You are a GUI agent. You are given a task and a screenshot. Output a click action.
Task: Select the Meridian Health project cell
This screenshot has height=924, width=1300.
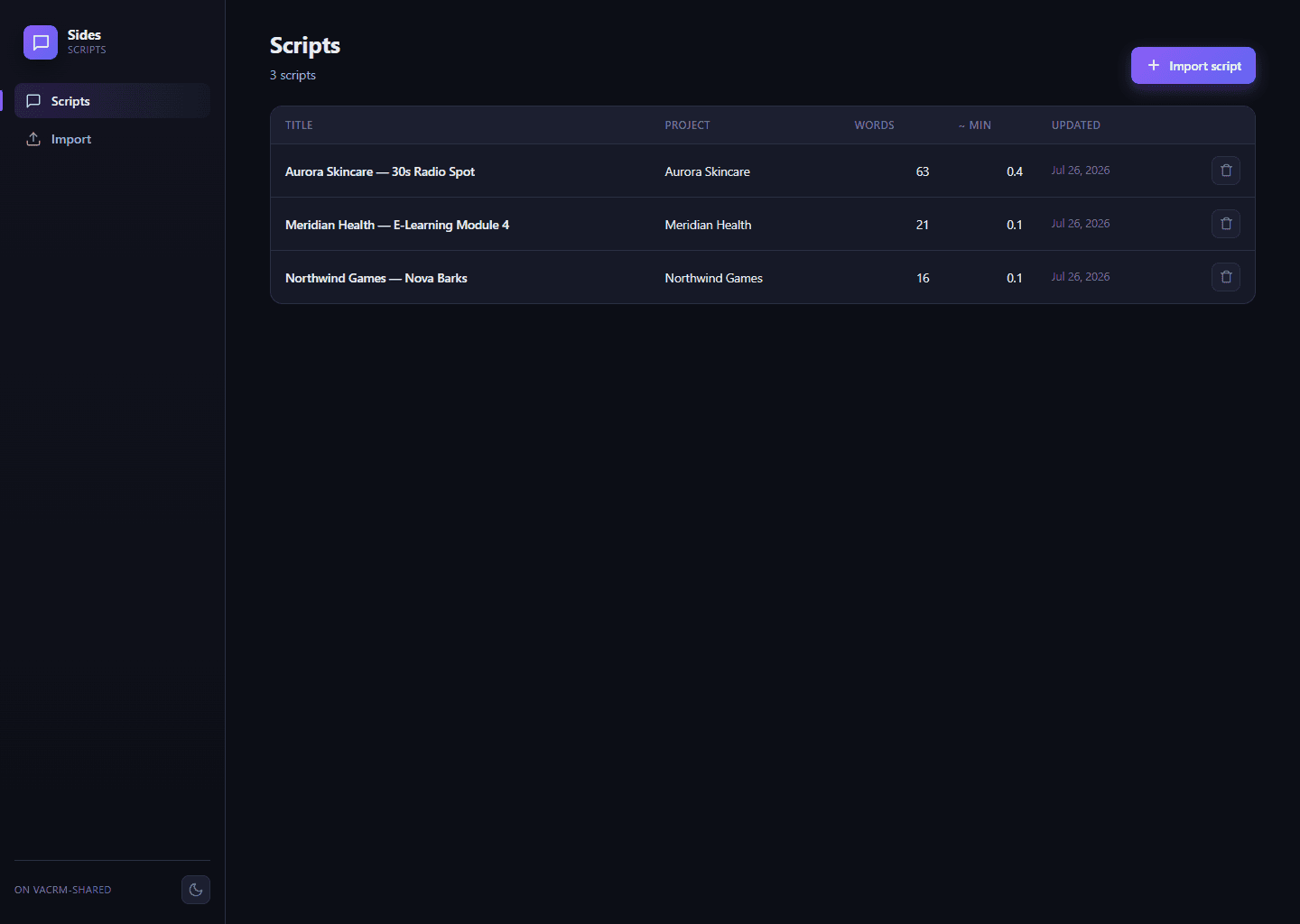[709, 225]
